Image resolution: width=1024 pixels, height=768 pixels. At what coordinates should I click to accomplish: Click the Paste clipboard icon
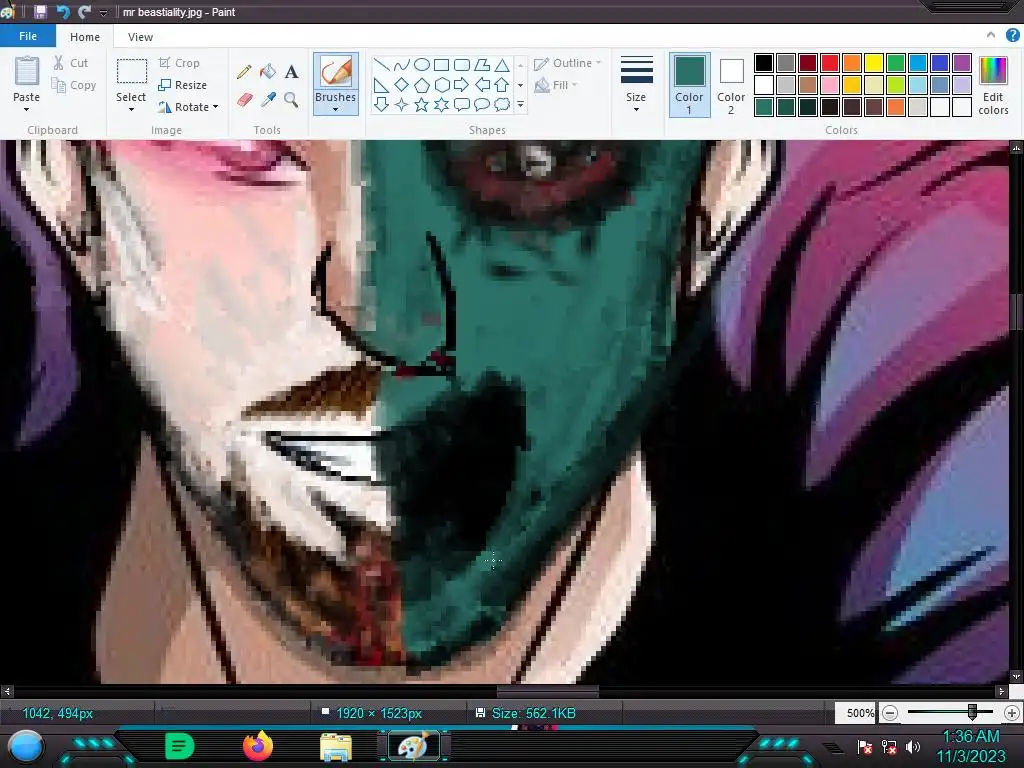(x=27, y=71)
